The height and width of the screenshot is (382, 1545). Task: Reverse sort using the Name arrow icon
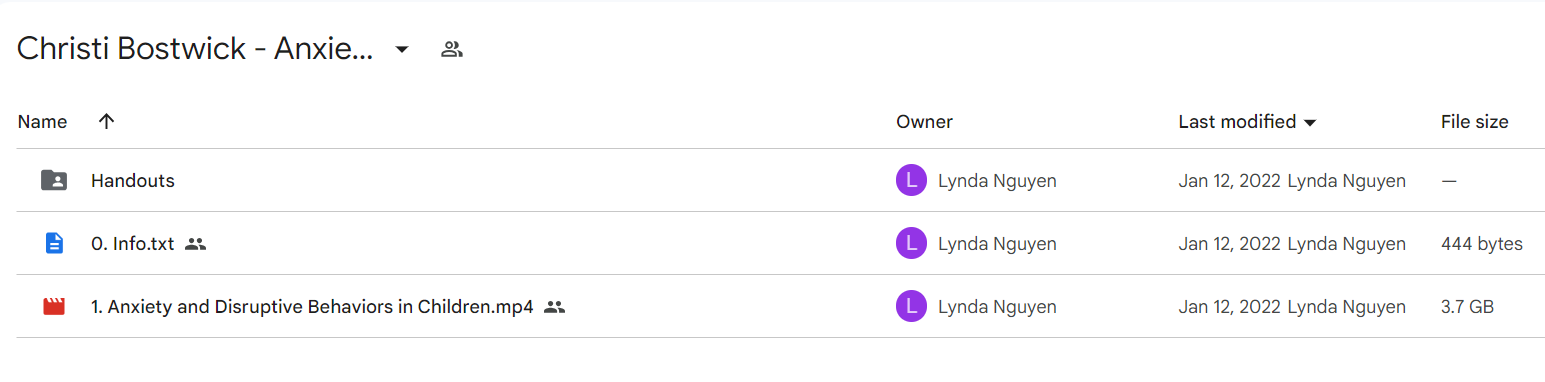tap(107, 122)
